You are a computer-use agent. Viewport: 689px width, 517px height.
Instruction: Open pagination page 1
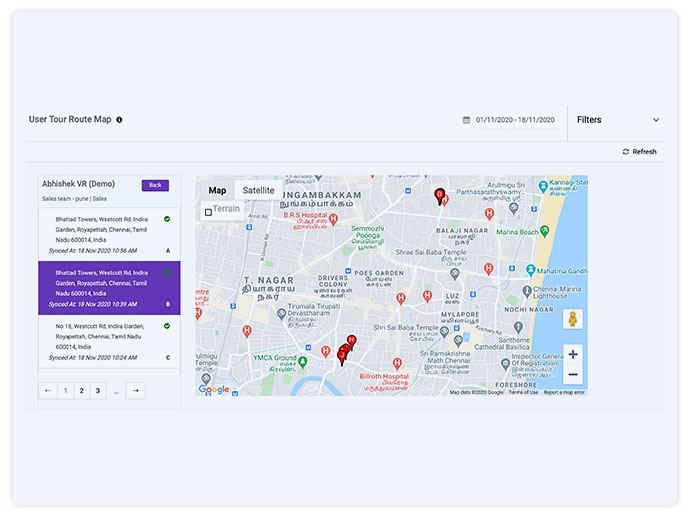click(x=65, y=390)
